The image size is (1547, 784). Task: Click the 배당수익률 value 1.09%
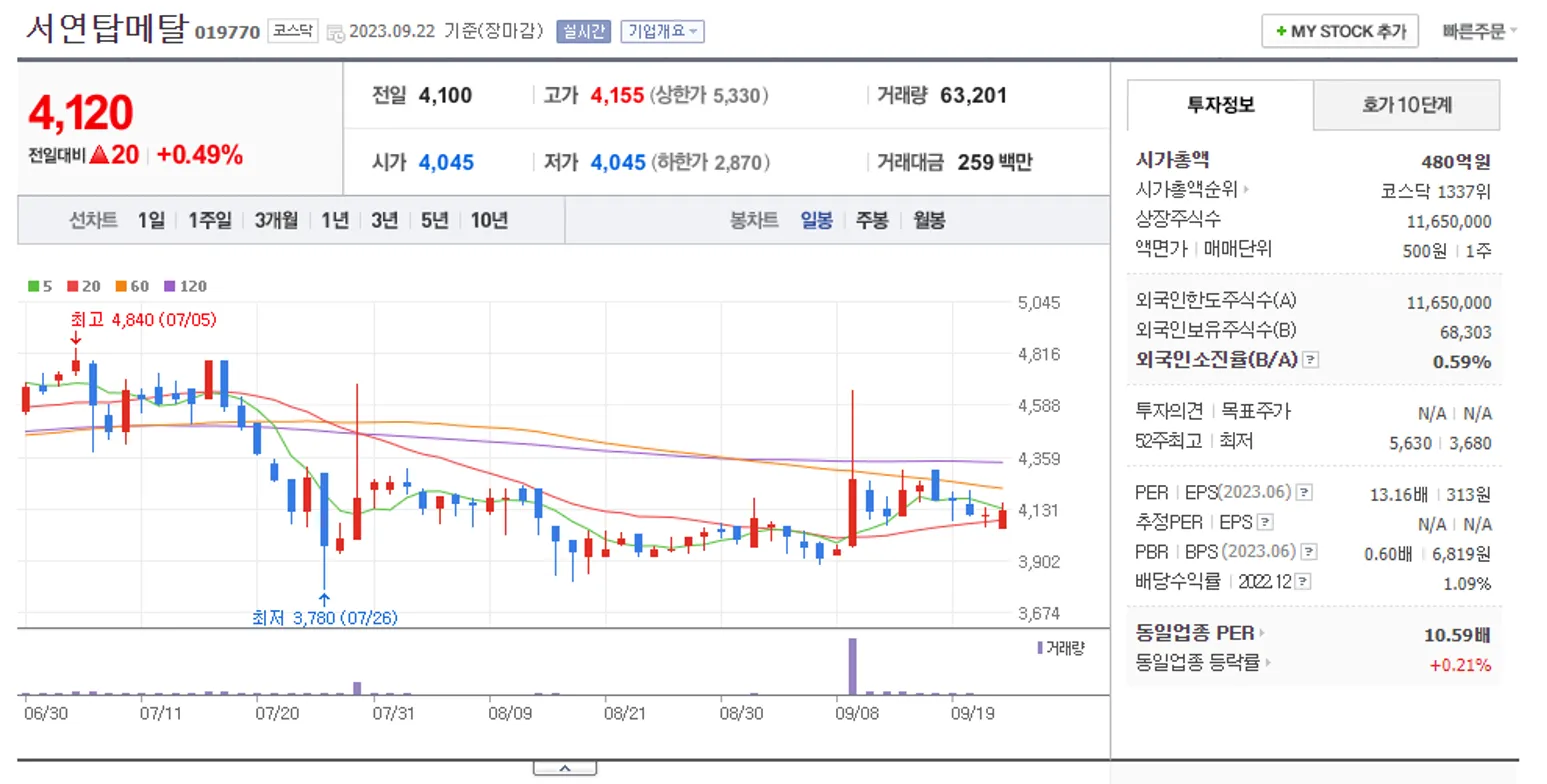pyautogui.click(x=1467, y=583)
